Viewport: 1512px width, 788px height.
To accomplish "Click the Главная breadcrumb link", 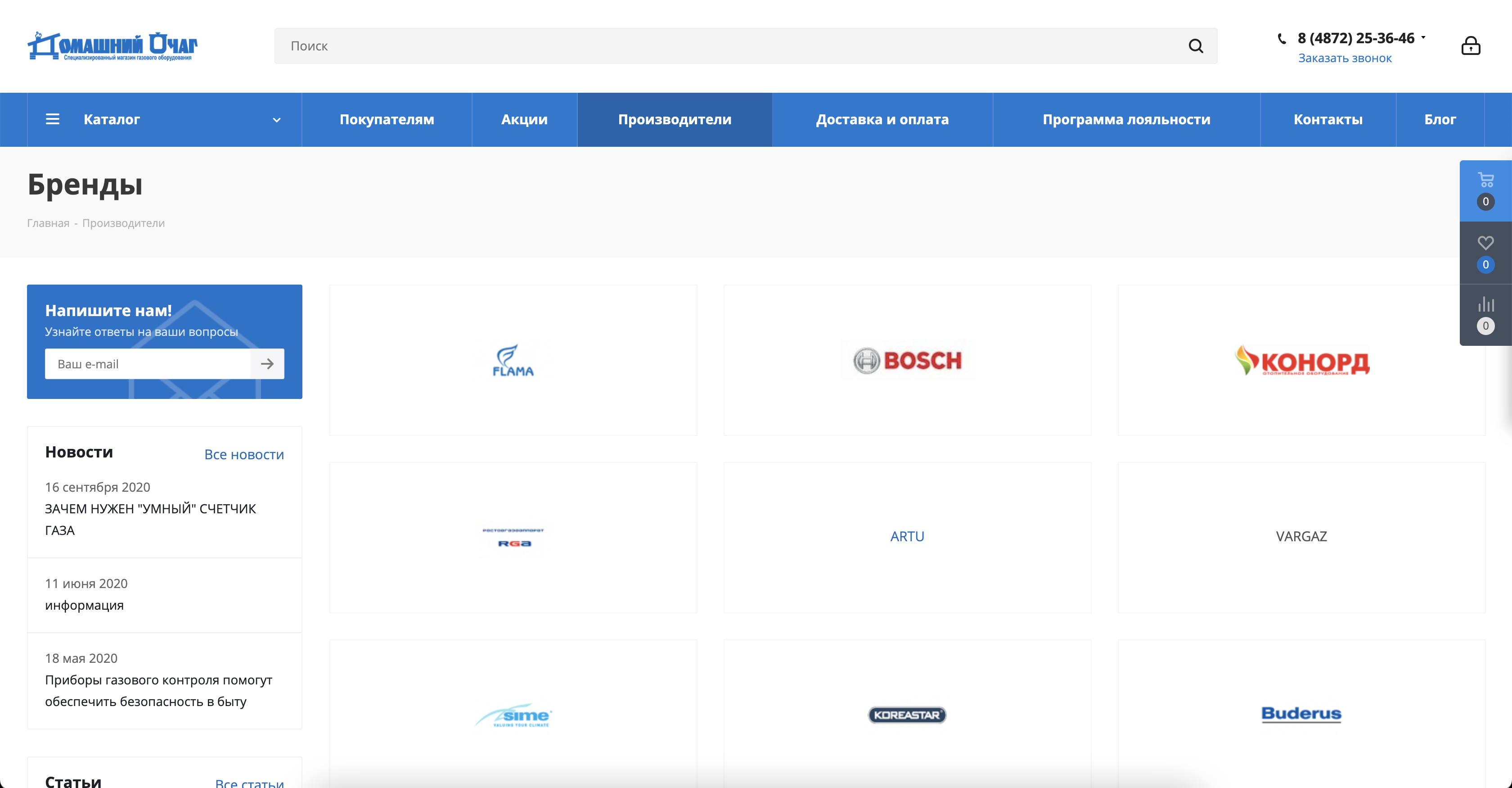I will point(48,223).
